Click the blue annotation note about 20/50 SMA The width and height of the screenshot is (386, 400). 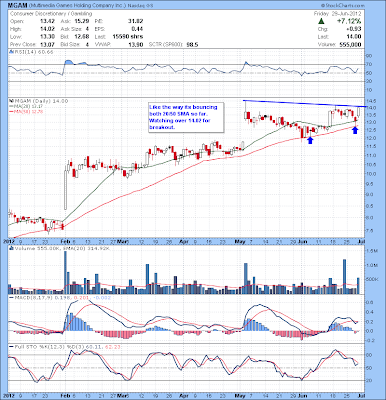click(186, 117)
